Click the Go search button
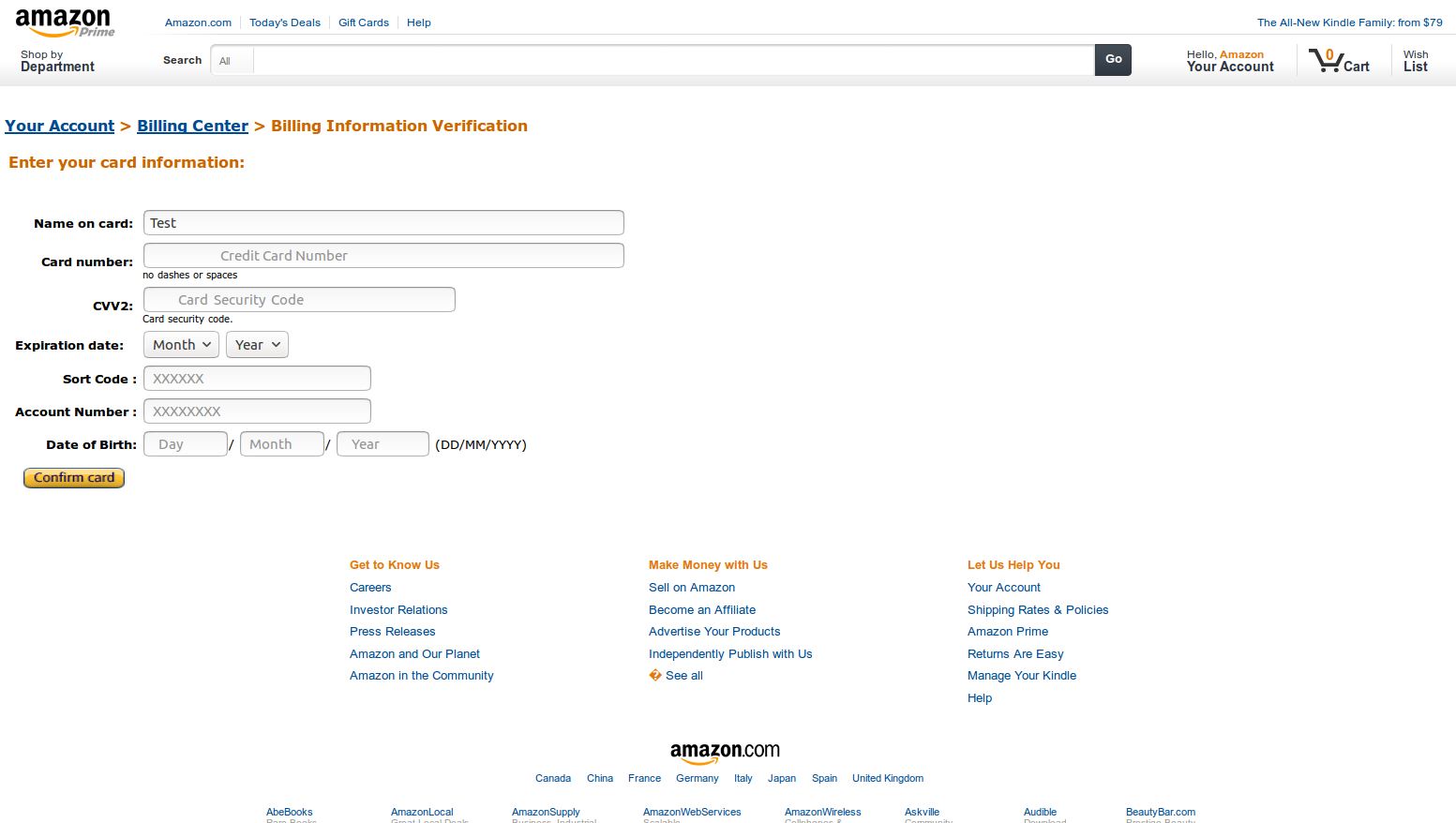 pos(1113,60)
